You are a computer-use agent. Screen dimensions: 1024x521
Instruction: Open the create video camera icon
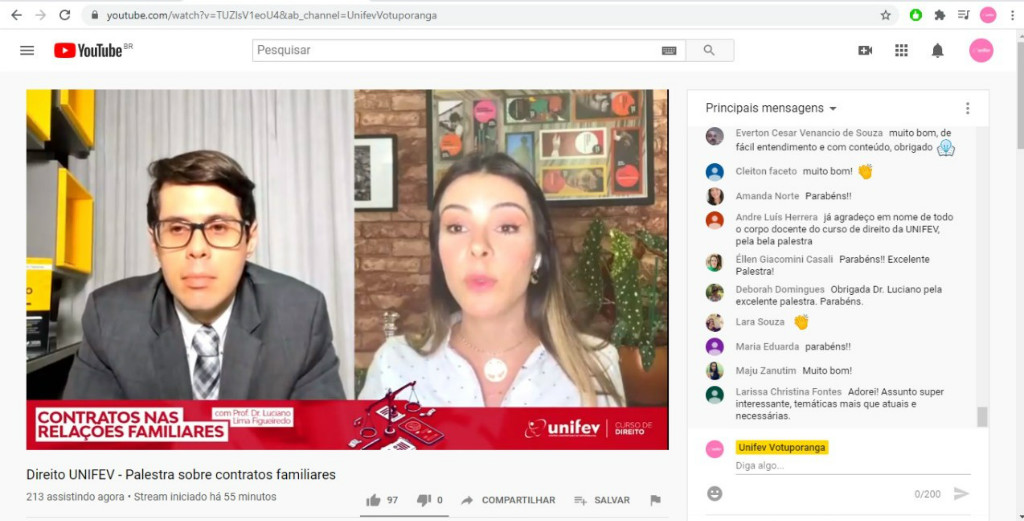865,50
